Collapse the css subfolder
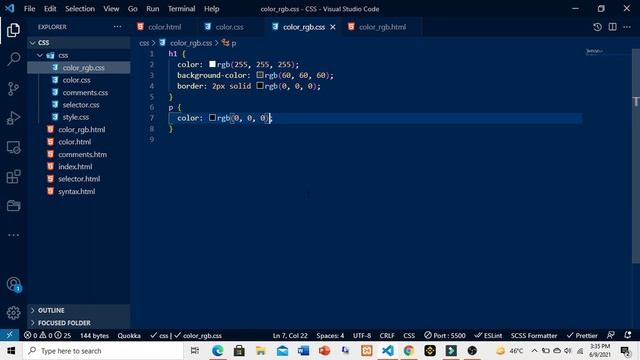This screenshot has width=640, height=360. coord(79,55)
